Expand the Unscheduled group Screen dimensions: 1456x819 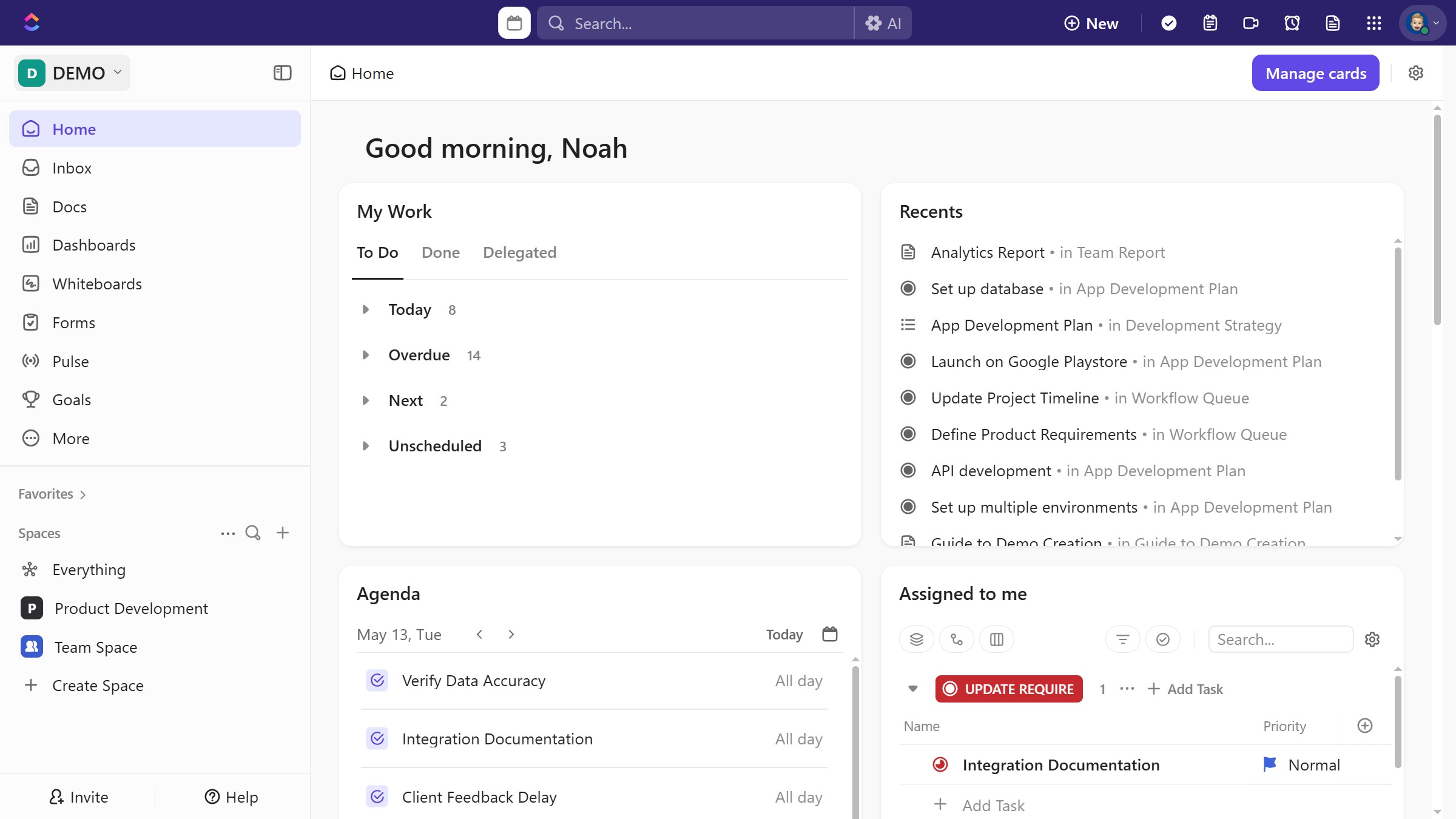pyautogui.click(x=365, y=446)
